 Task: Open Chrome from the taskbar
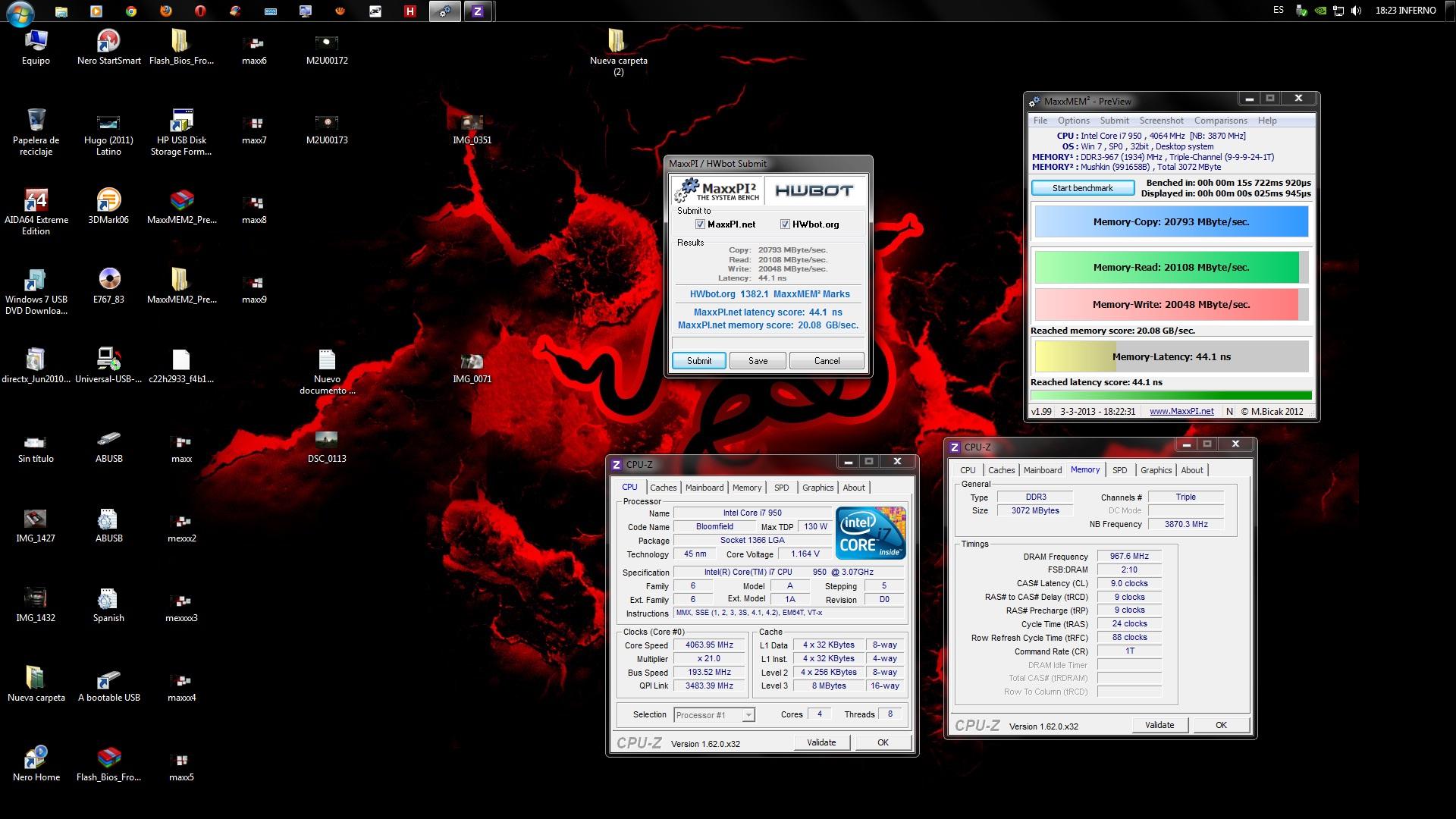tap(130, 11)
